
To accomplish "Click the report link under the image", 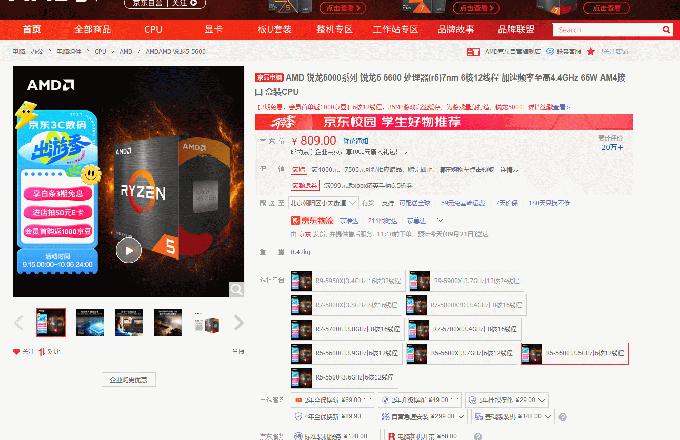I will (238, 352).
